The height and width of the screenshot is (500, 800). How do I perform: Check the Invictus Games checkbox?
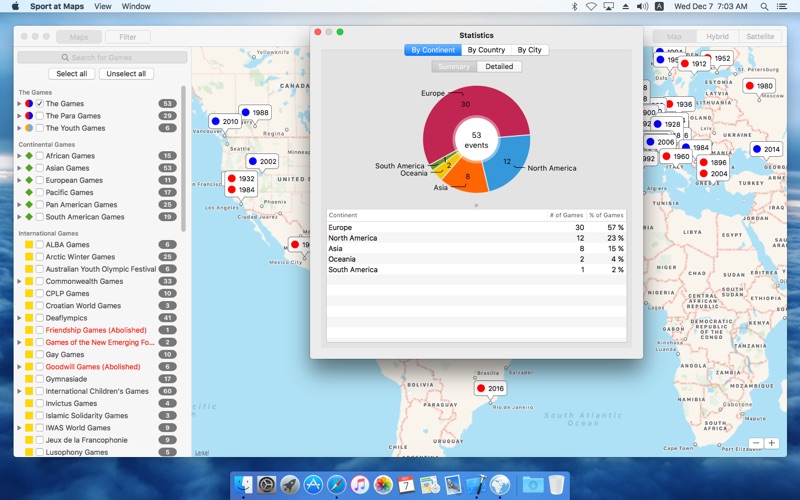[x=40, y=404]
